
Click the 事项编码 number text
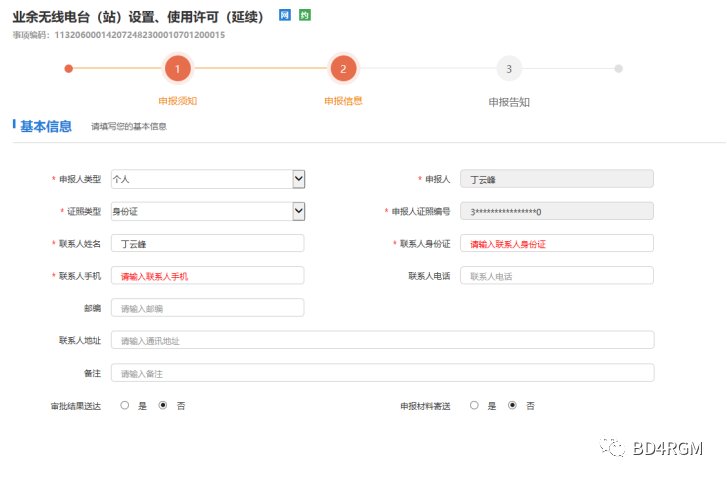click(x=140, y=35)
